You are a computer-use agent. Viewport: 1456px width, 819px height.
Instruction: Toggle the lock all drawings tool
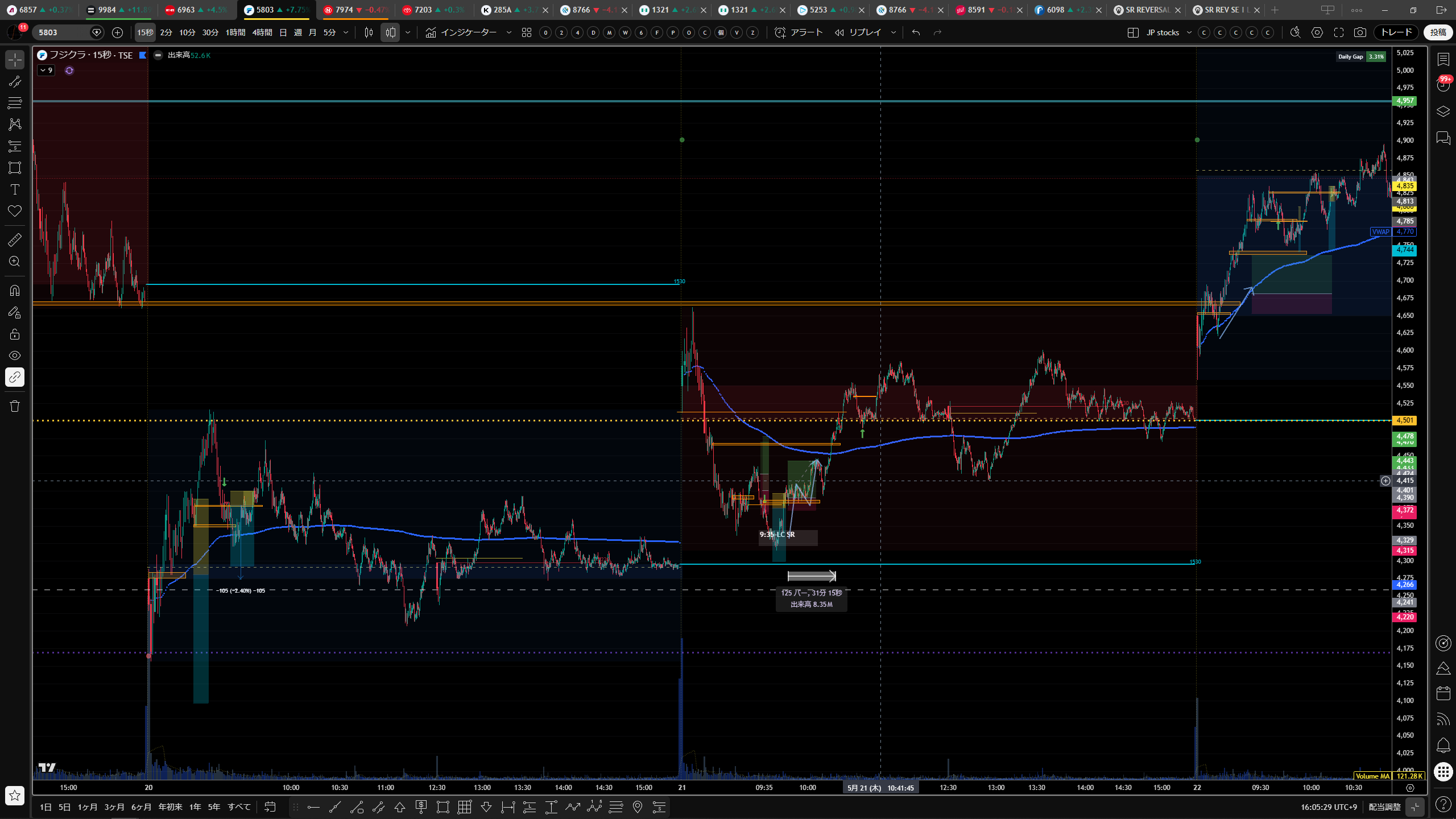pos(15,334)
